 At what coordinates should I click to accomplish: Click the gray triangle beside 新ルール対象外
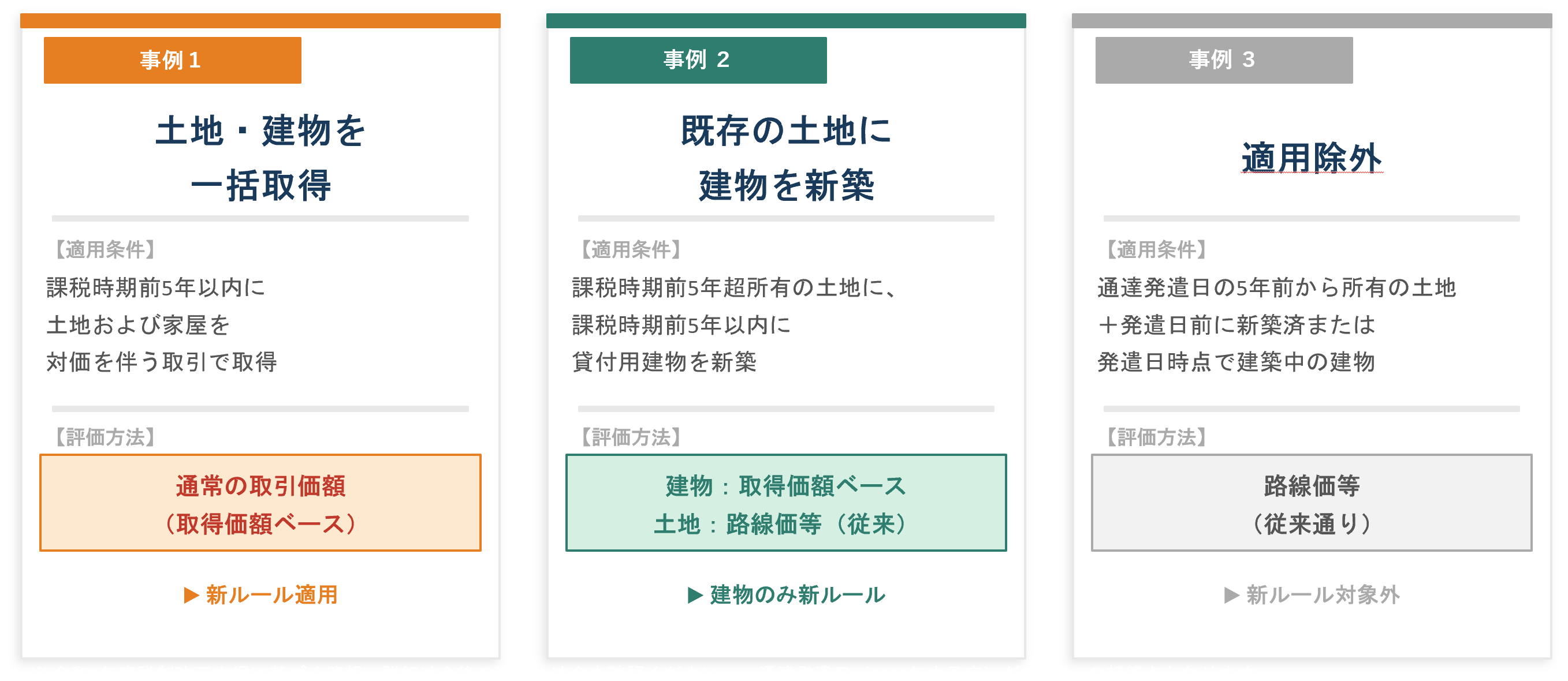1231,594
